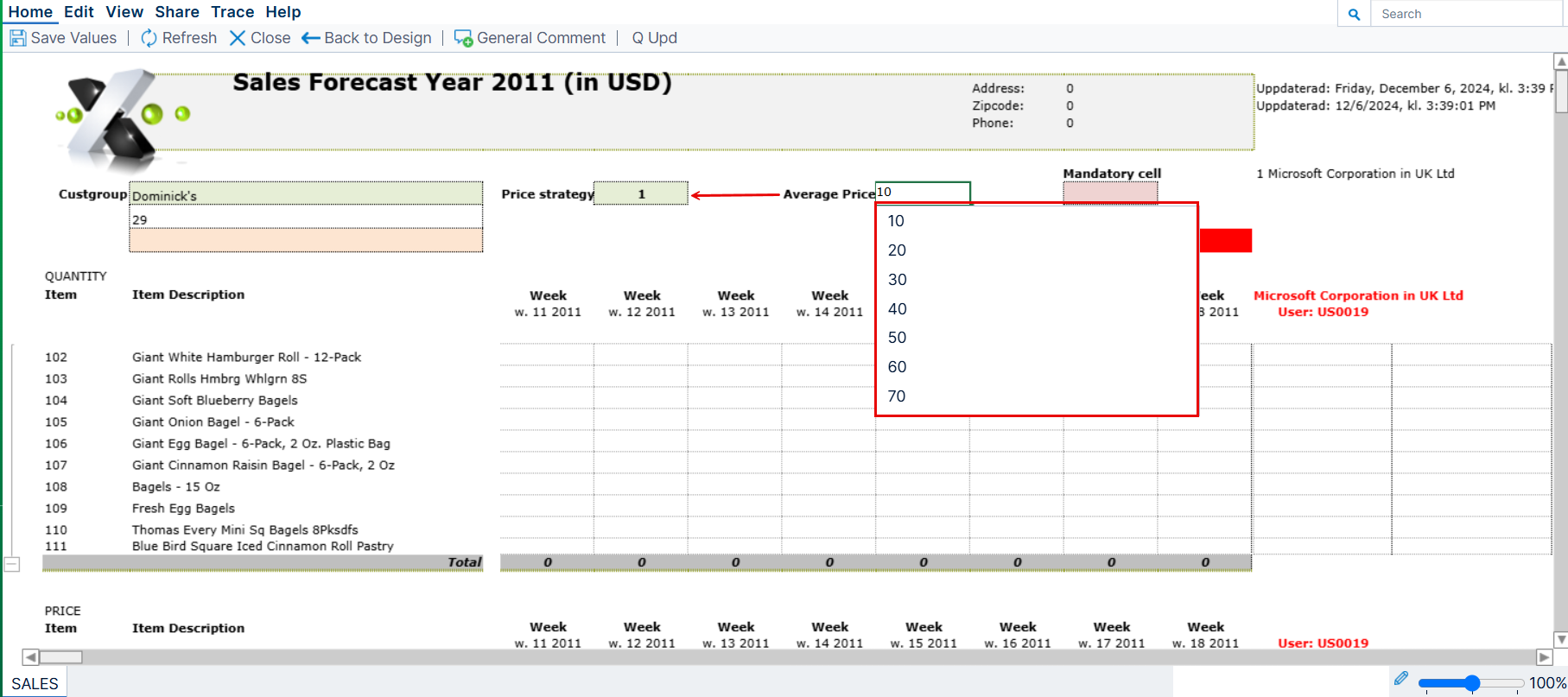The image size is (1568, 697).
Task: Click the pencil icon beside zoom slider
Action: tap(1400, 679)
